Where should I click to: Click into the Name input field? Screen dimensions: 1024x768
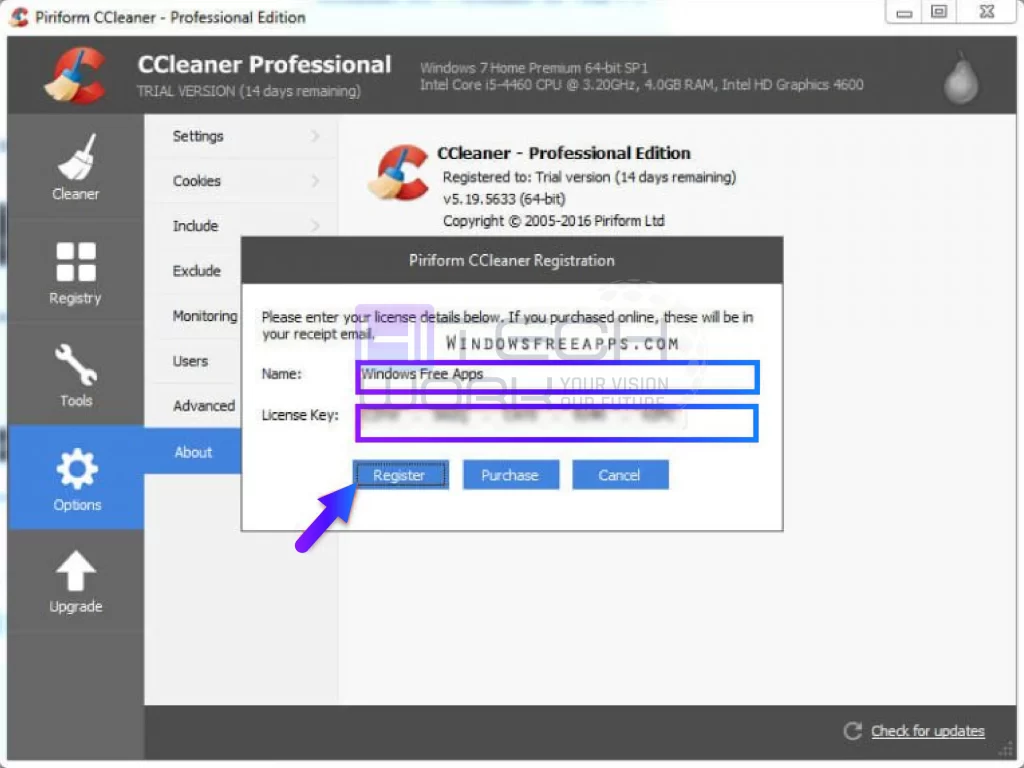557,377
